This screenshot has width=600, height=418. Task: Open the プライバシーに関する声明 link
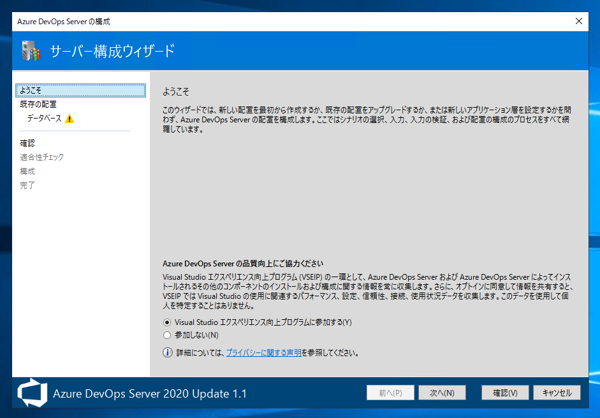pyautogui.click(x=264, y=353)
